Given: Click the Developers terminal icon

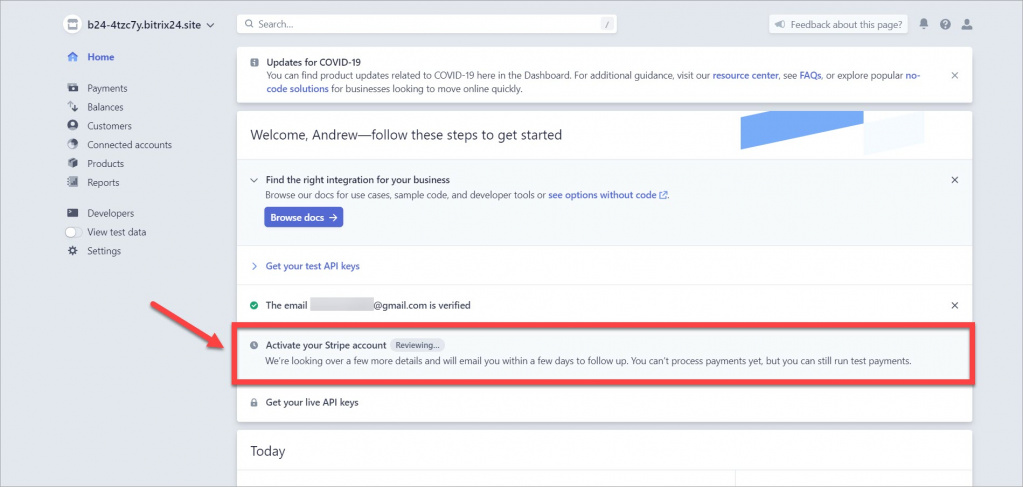Looking at the screenshot, I should [x=73, y=213].
